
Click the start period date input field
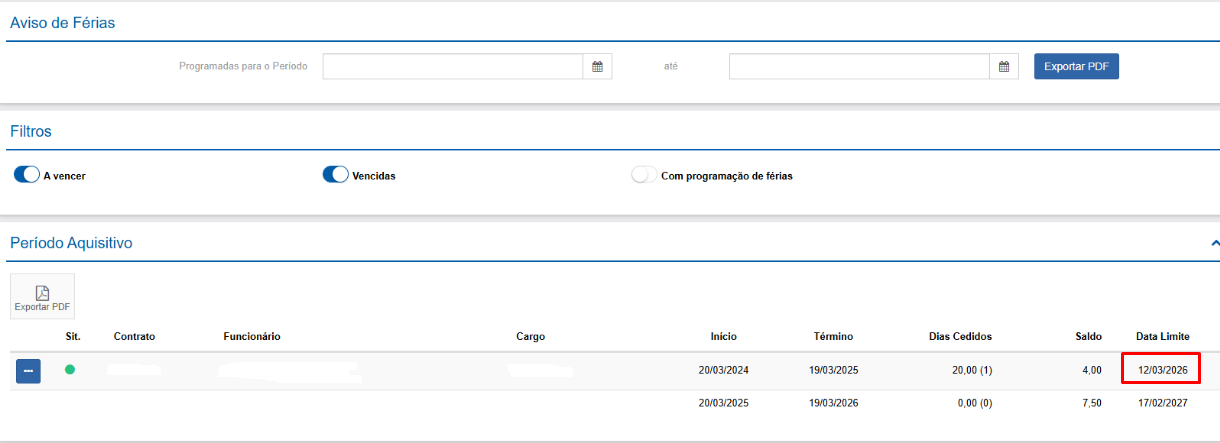[452, 67]
